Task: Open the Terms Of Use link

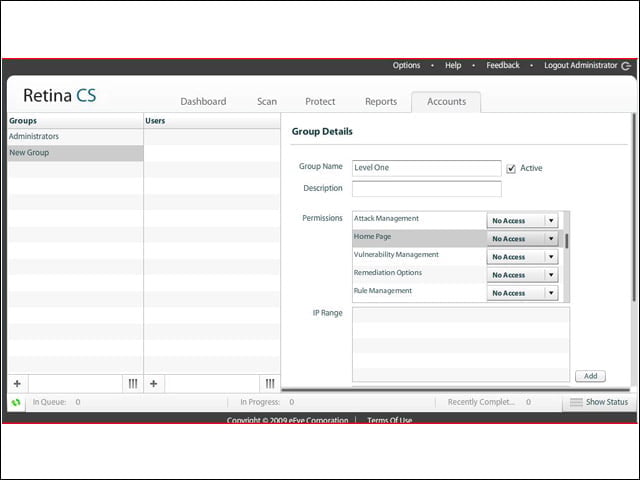Action: [x=389, y=420]
